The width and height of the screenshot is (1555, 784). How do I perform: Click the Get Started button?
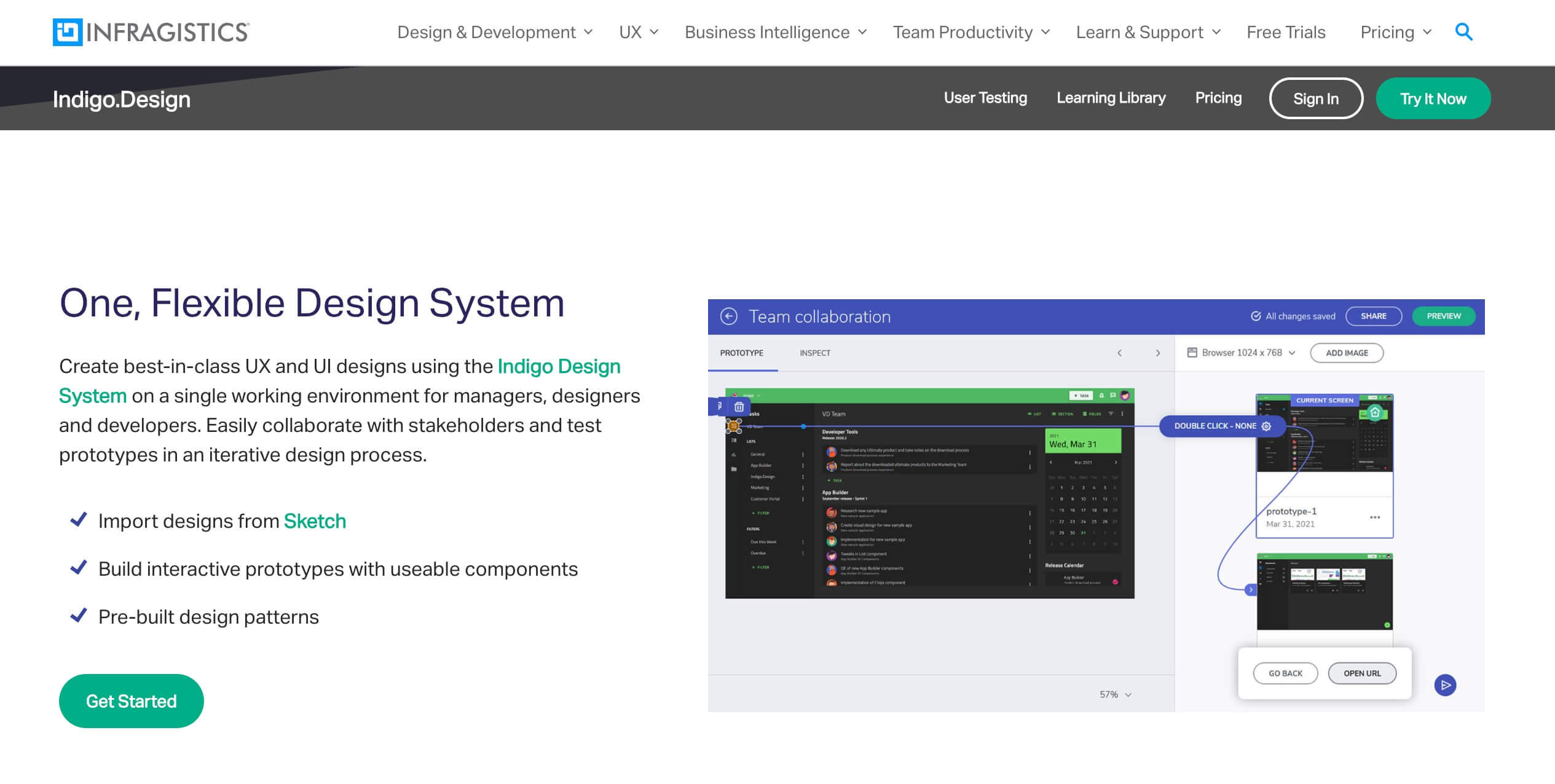131,701
